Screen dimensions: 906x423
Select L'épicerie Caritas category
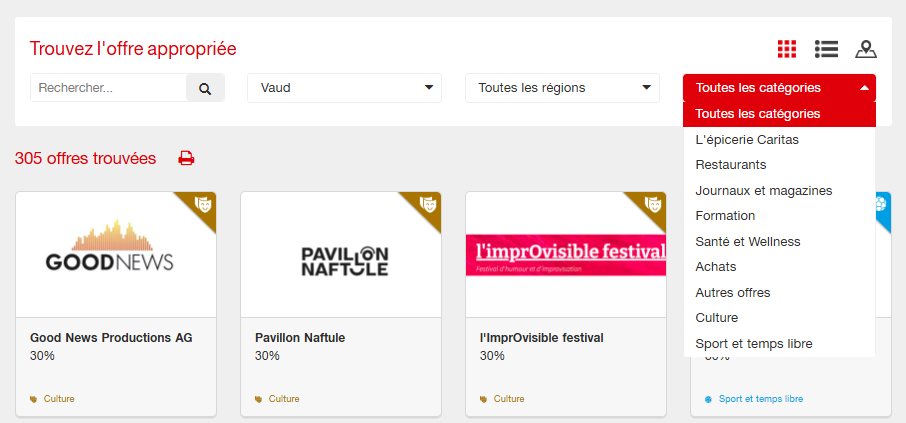(747, 139)
